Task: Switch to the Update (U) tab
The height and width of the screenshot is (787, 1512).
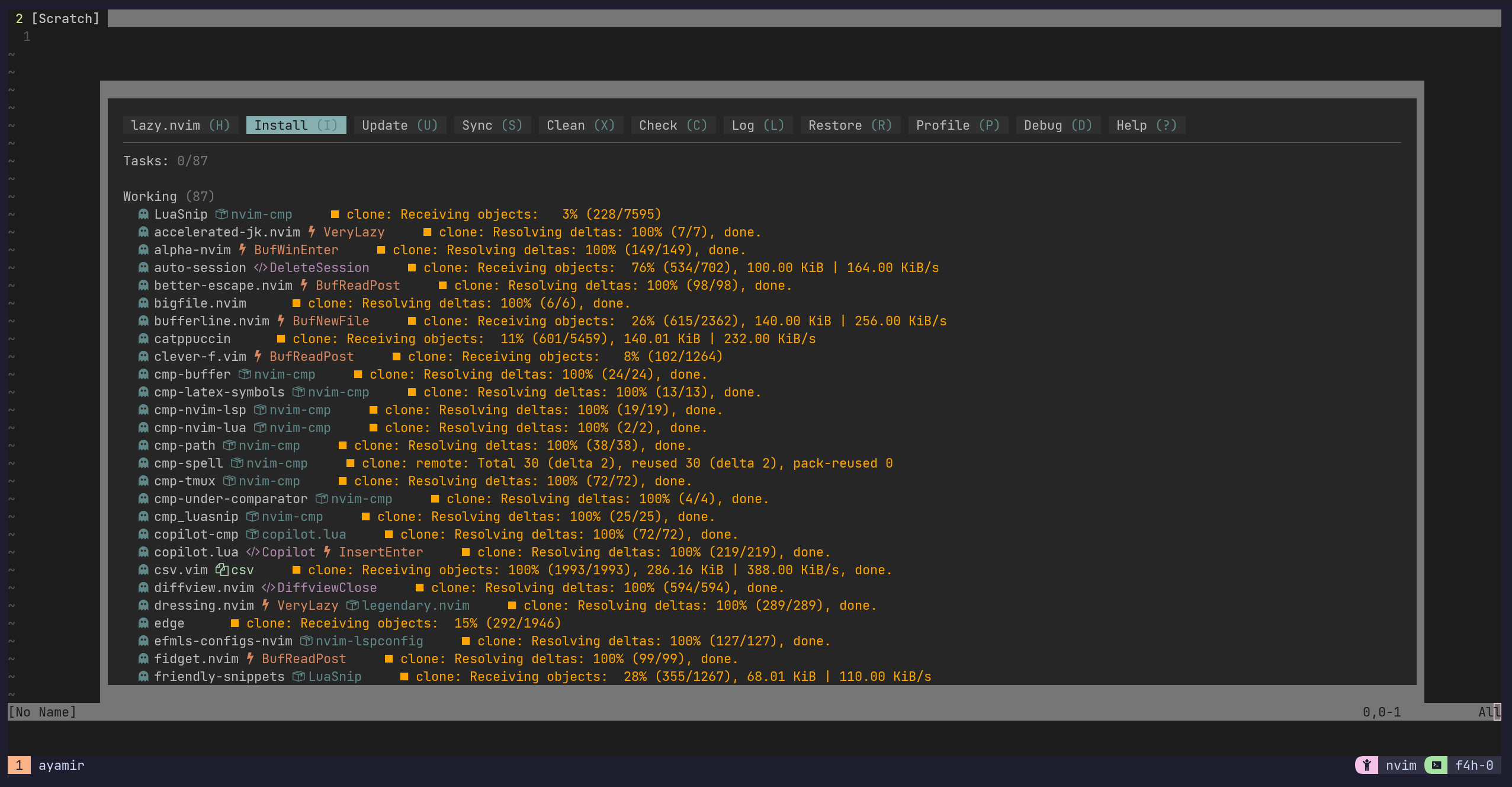Action: (x=399, y=125)
